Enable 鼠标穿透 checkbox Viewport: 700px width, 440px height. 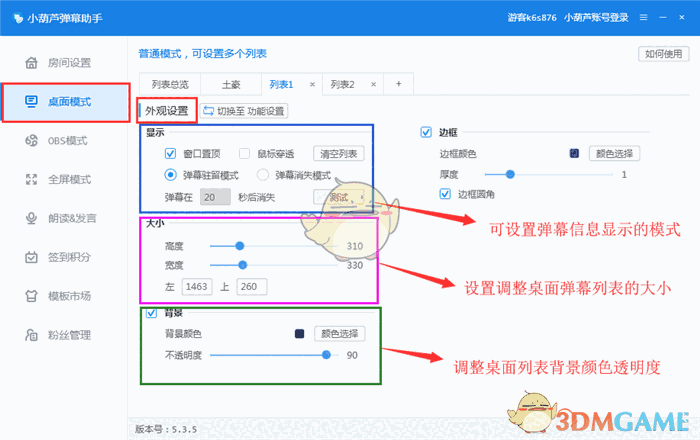244,154
